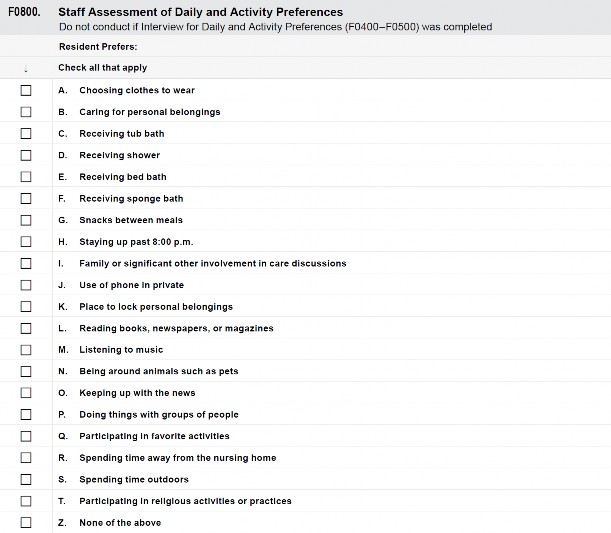
Task: Enable the 'Receiving bed bath' checkbox
Action: coord(26,177)
